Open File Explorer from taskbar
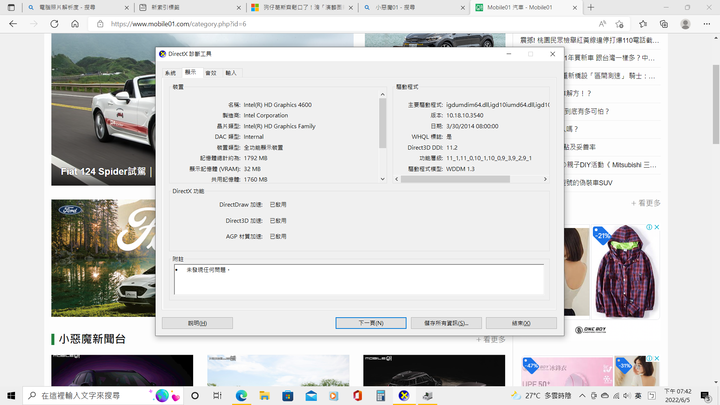 (x=264, y=395)
